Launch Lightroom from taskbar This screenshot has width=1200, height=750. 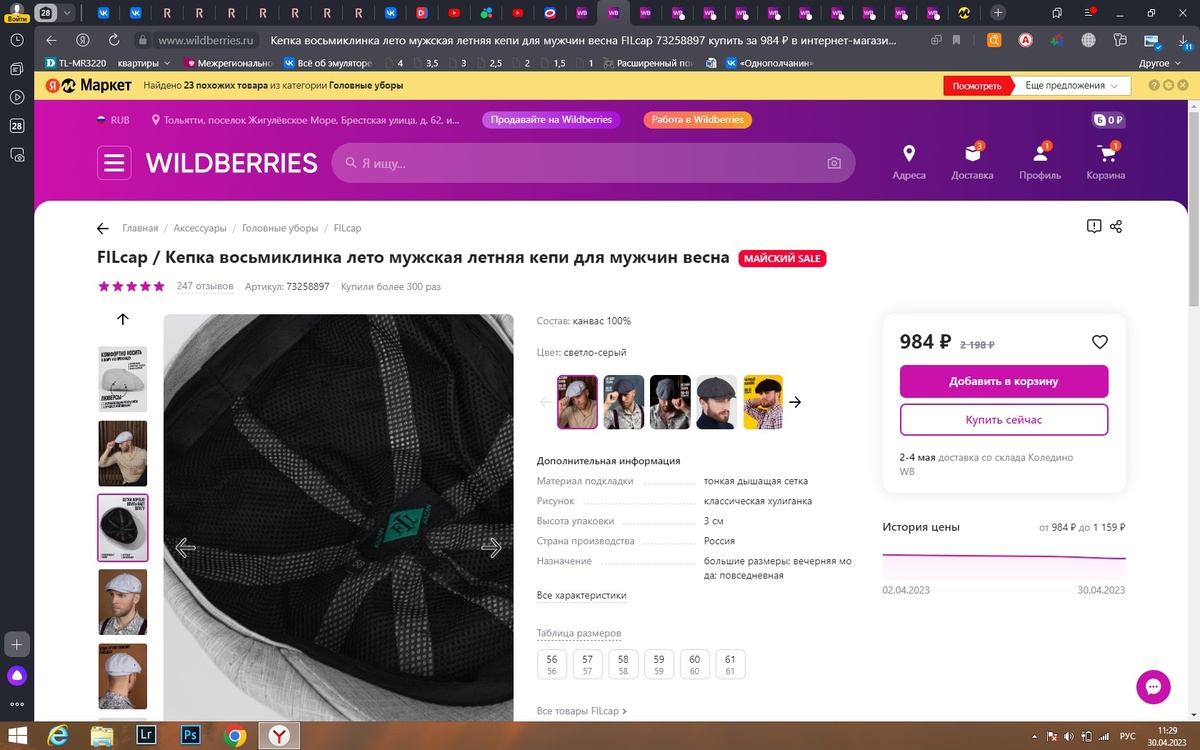point(146,736)
